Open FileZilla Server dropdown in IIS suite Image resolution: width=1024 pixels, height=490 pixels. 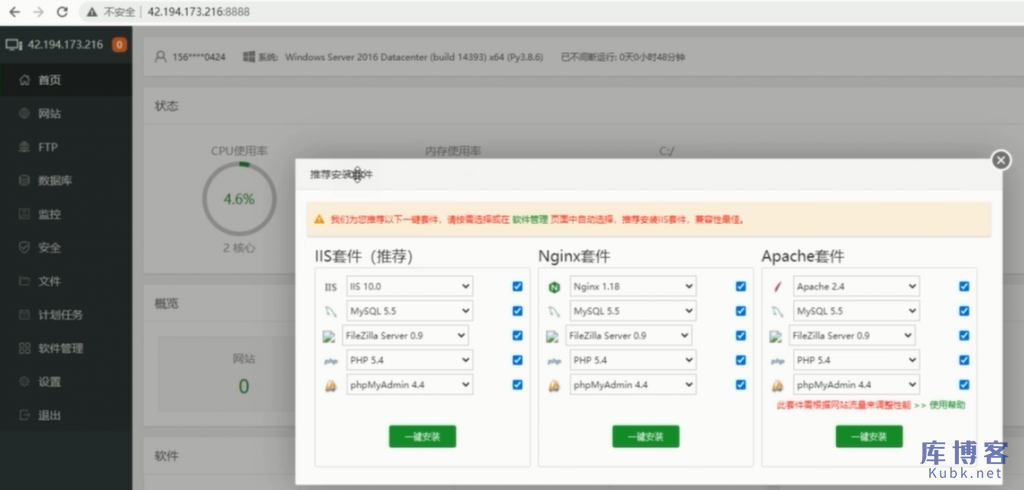[x=405, y=335]
